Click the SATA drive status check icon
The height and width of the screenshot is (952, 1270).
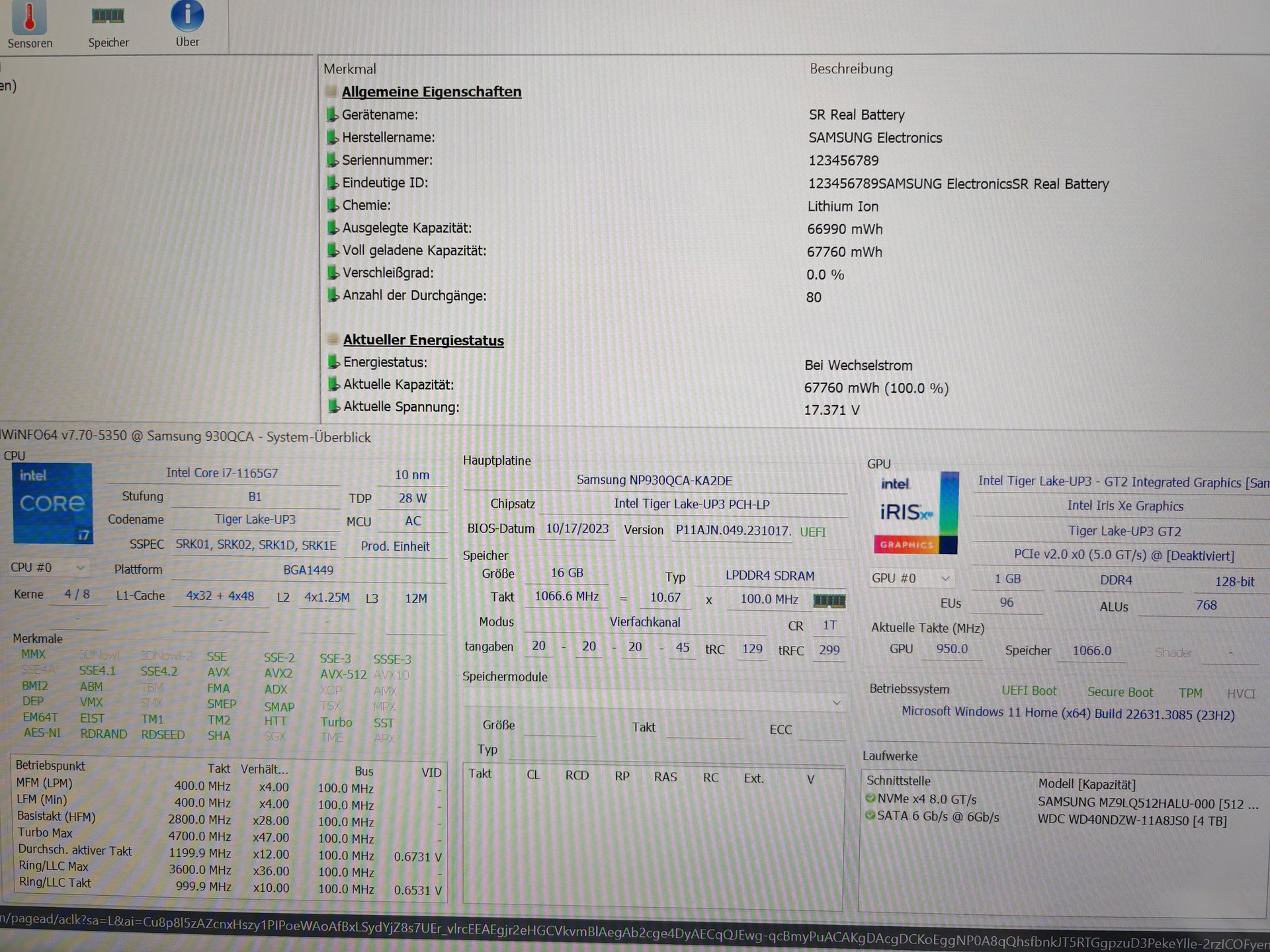[870, 816]
